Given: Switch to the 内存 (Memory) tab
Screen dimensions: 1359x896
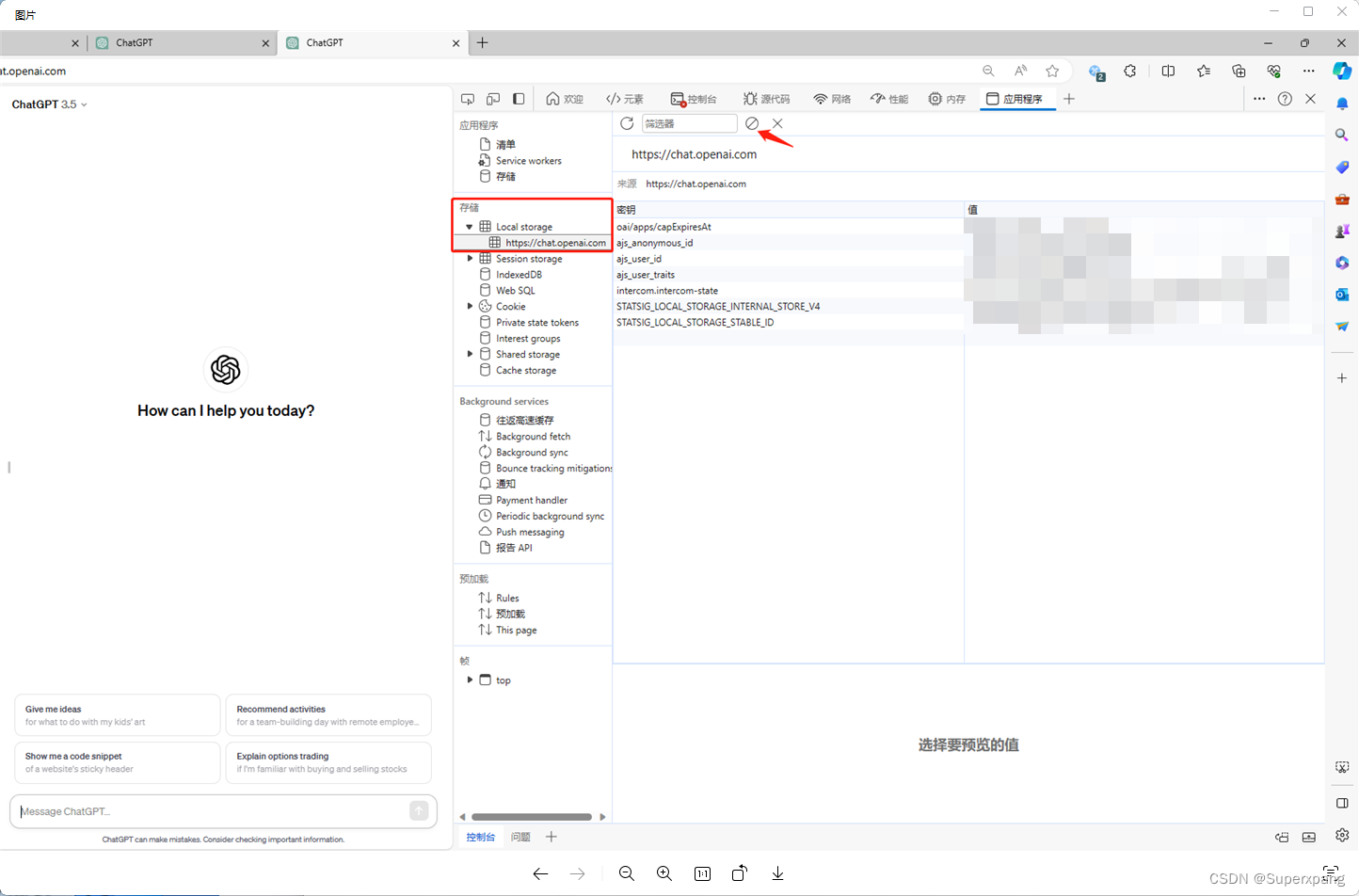Looking at the screenshot, I should click(948, 99).
